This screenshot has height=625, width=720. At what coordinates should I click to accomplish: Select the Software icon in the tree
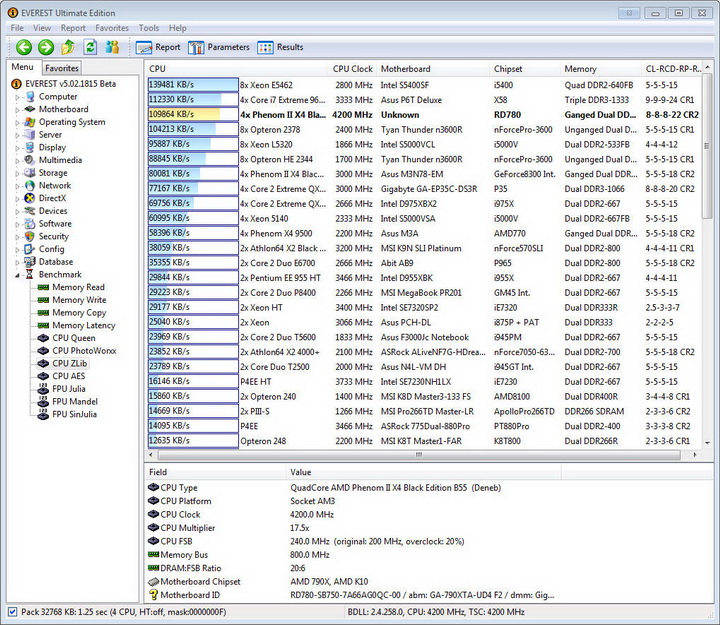pos(30,224)
